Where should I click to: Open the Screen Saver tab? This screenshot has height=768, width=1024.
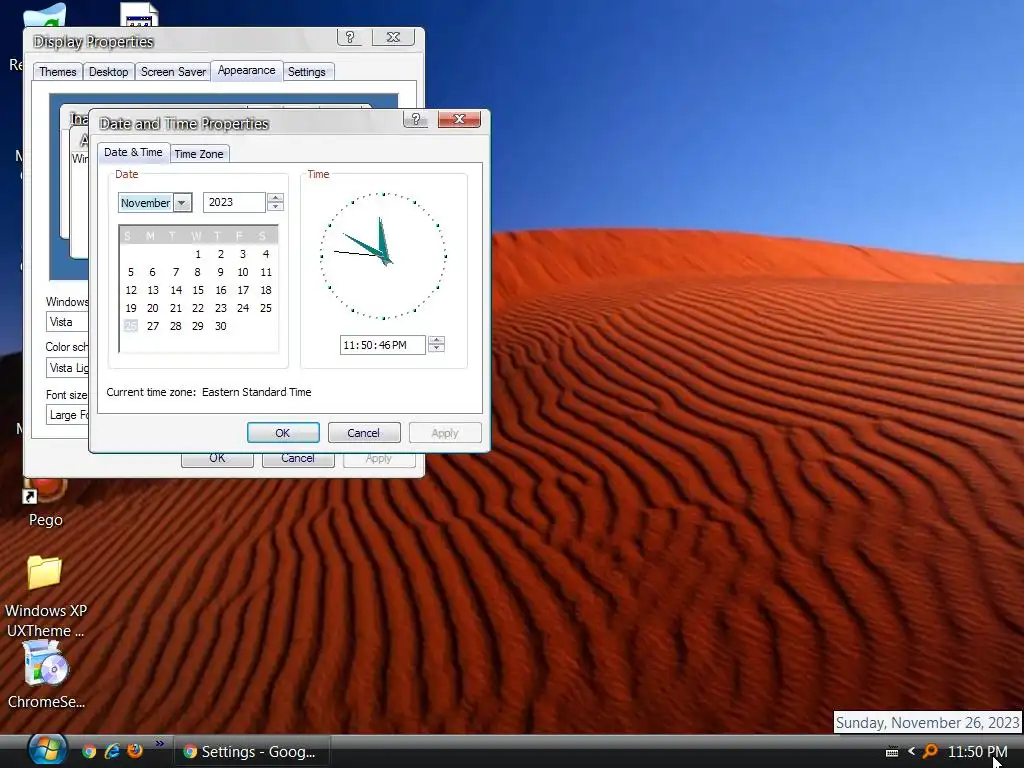click(173, 72)
